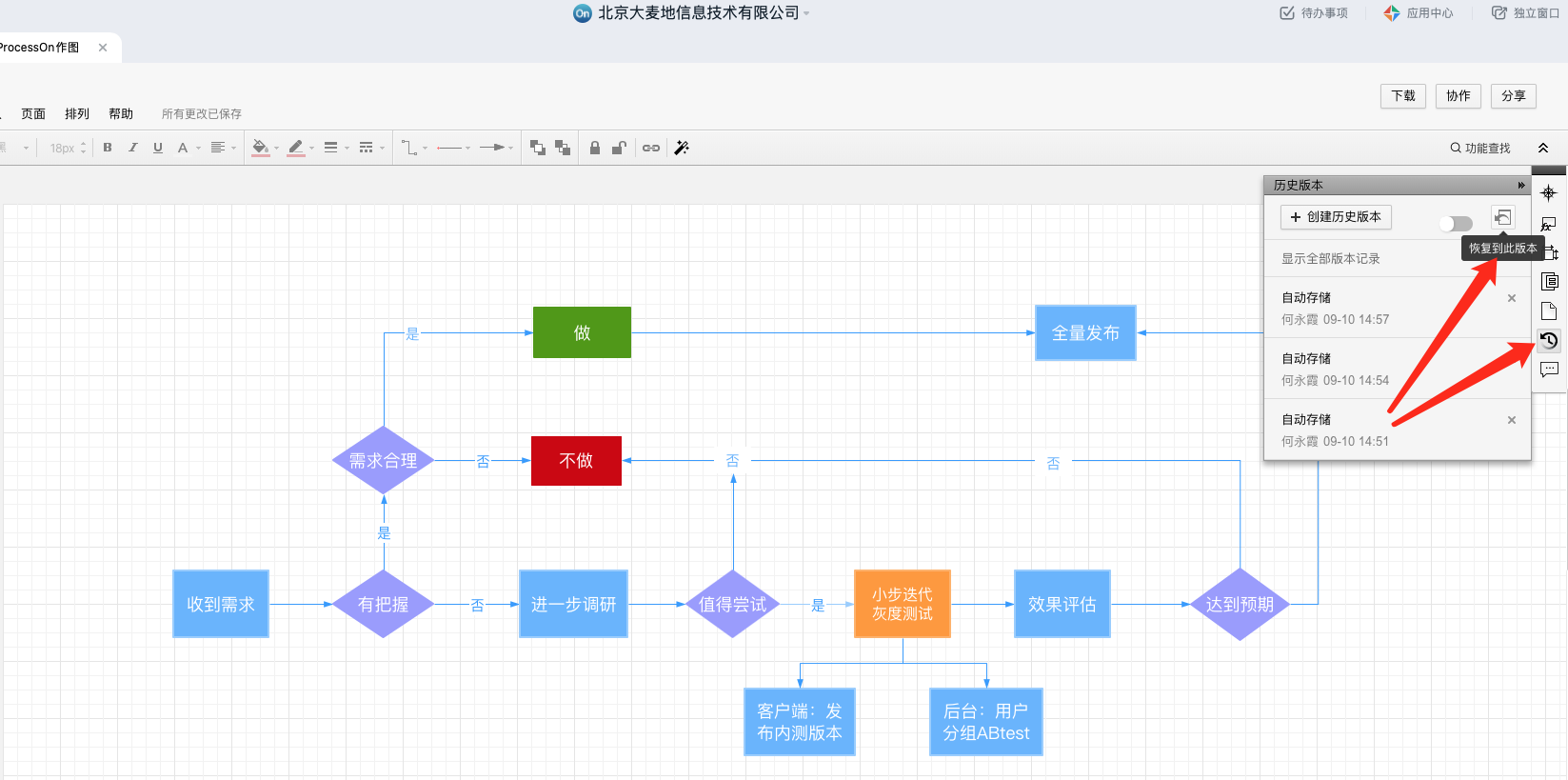Close the ProcessOn作图 tab

pyautogui.click(x=103, y=48)
